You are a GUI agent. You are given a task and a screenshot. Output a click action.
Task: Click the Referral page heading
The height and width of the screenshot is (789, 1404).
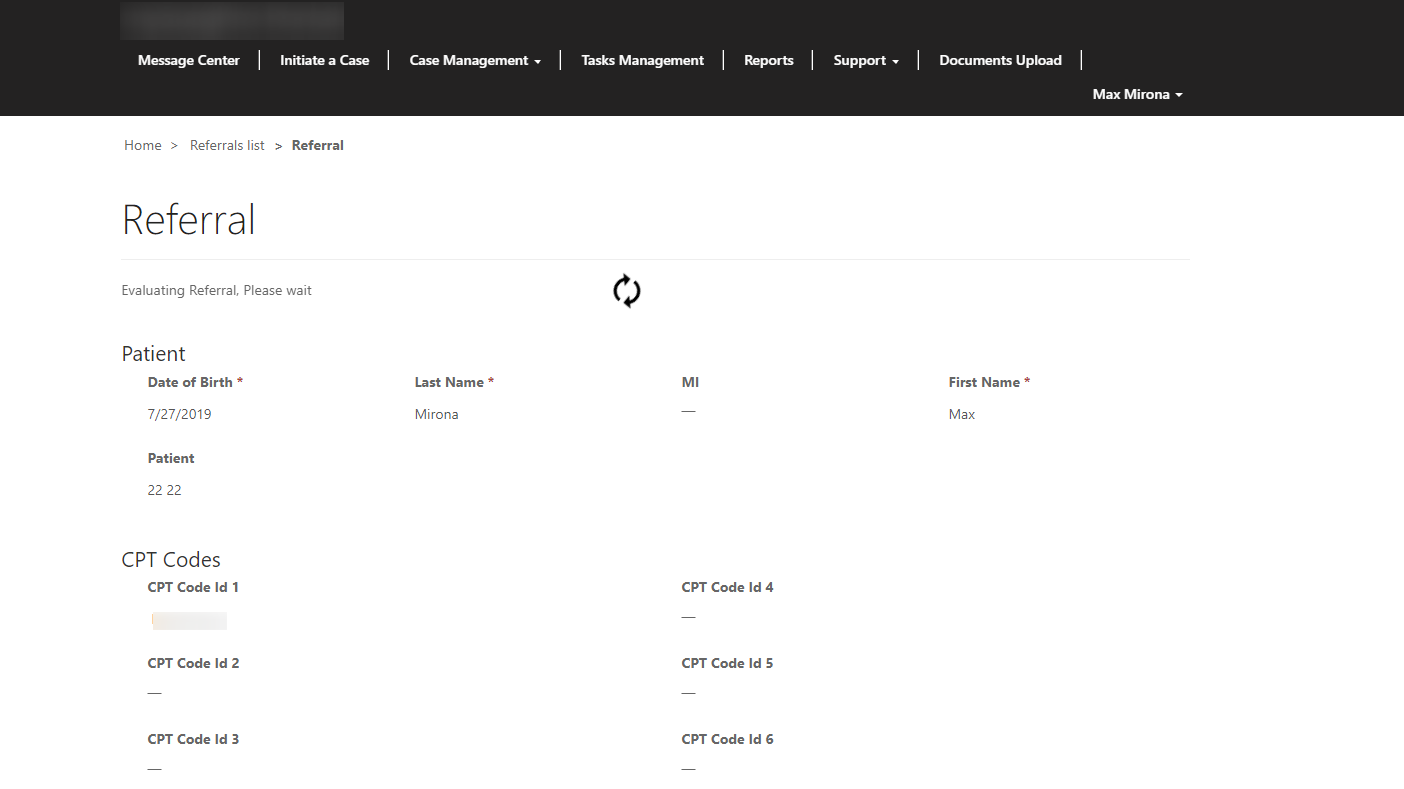coord(188,219)
